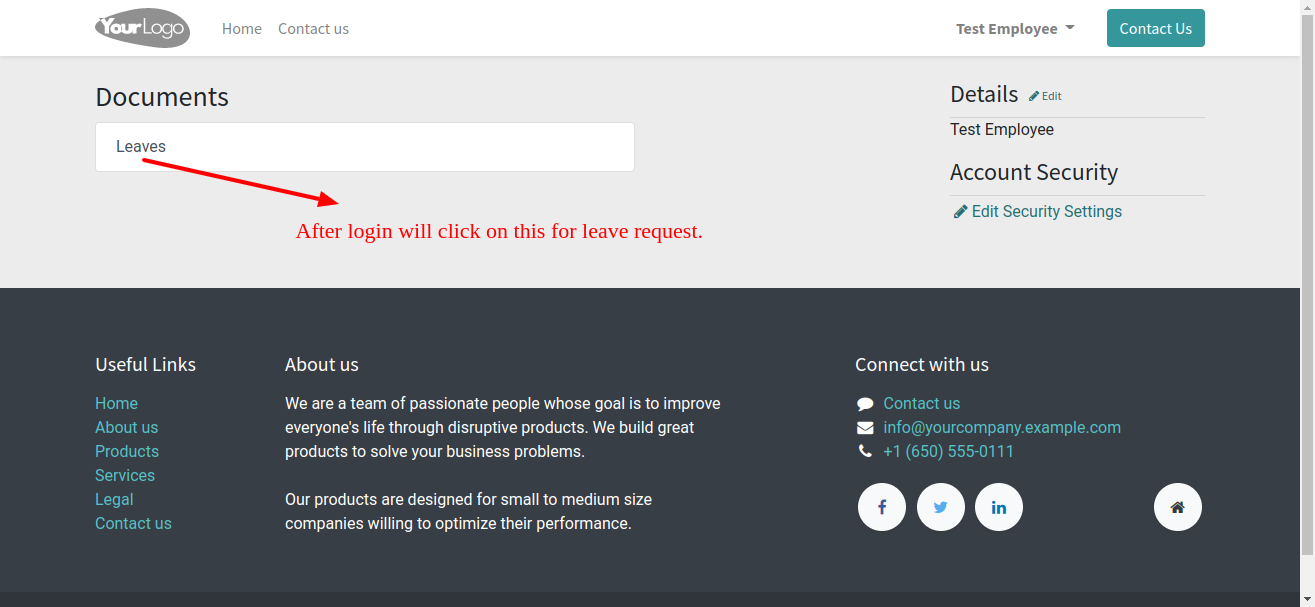1315x607 pixels.
Task: Open the LinkedIn social icon
Action: 999,507
